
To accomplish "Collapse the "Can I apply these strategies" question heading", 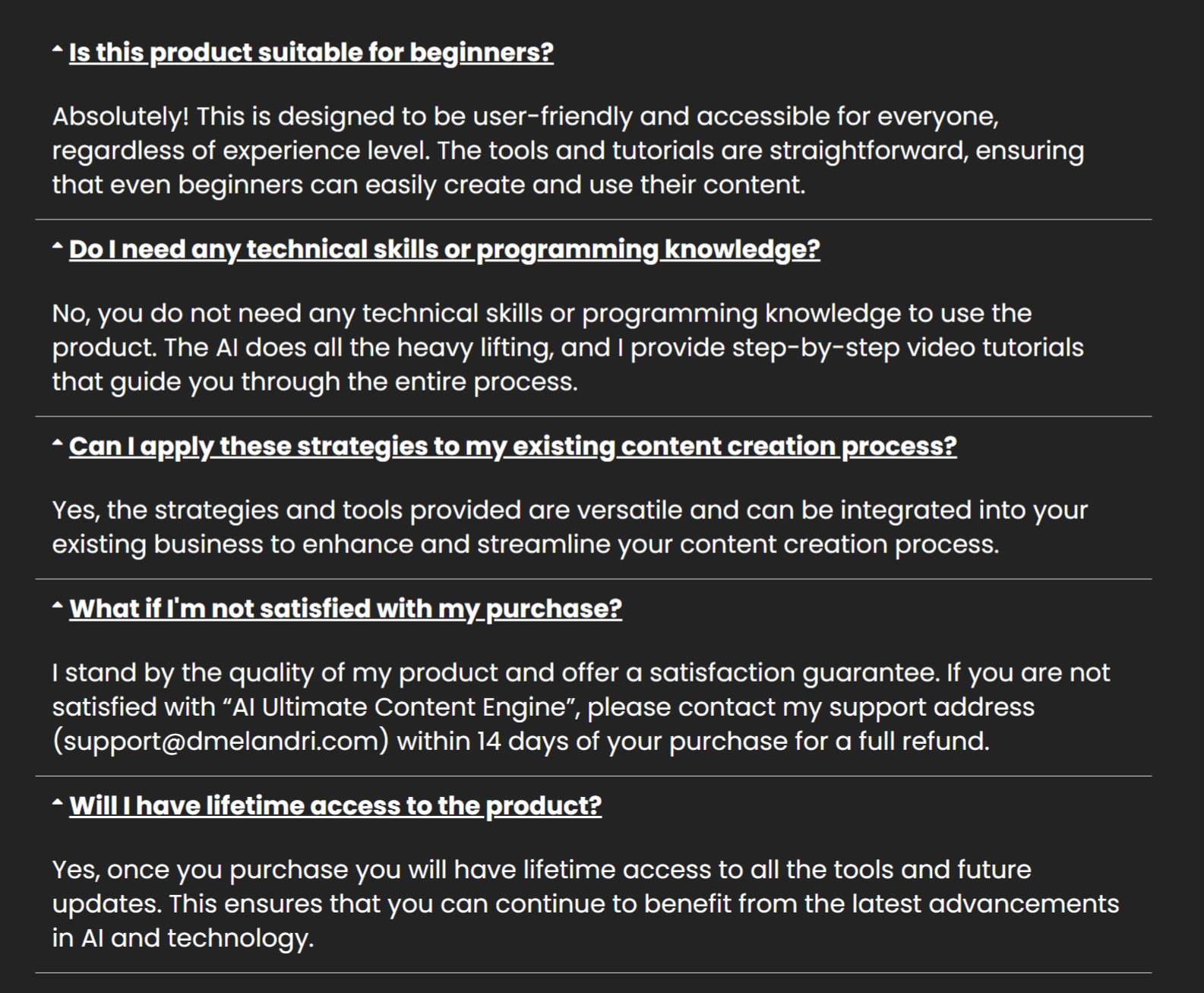I will point(513,446).
